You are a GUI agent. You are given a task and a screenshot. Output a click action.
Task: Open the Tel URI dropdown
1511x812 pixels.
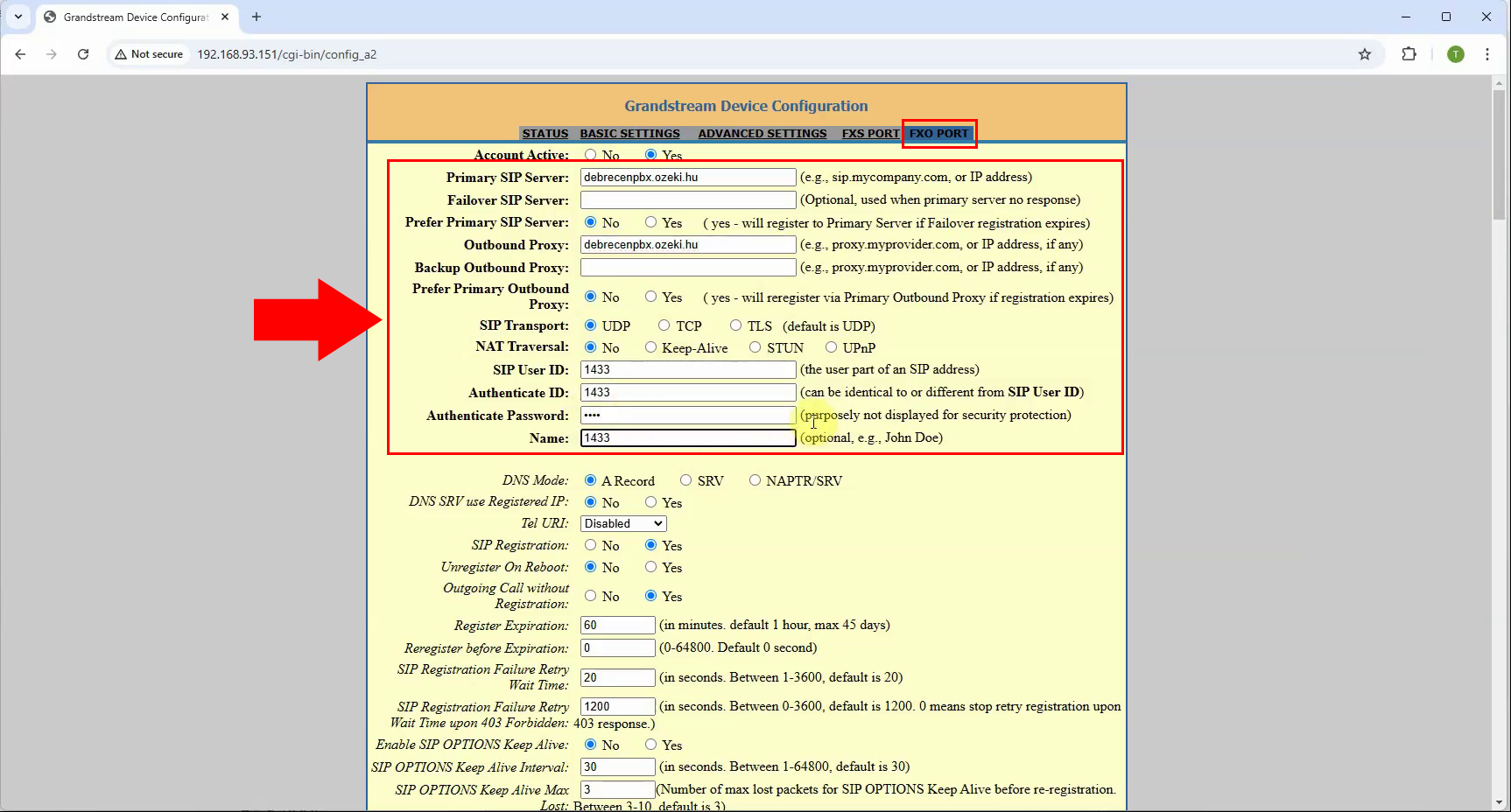pyautogui.click(x=623, y=524)
